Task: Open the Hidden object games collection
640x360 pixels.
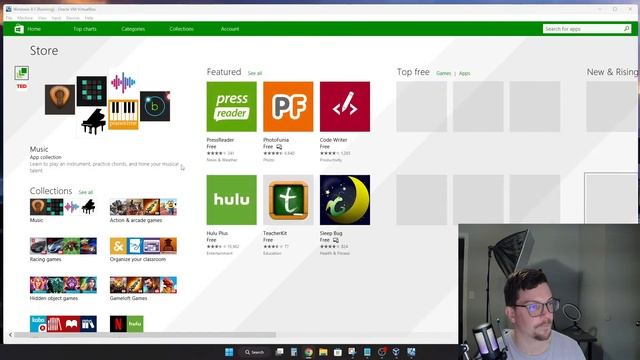Action: pyautogui.click(x=63, y=285)
